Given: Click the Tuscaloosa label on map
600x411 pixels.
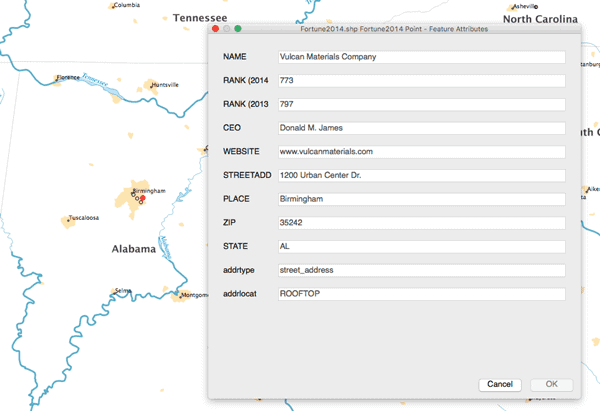Looking at the screenshot, I should pyautogui.click(x=84, y=218).
